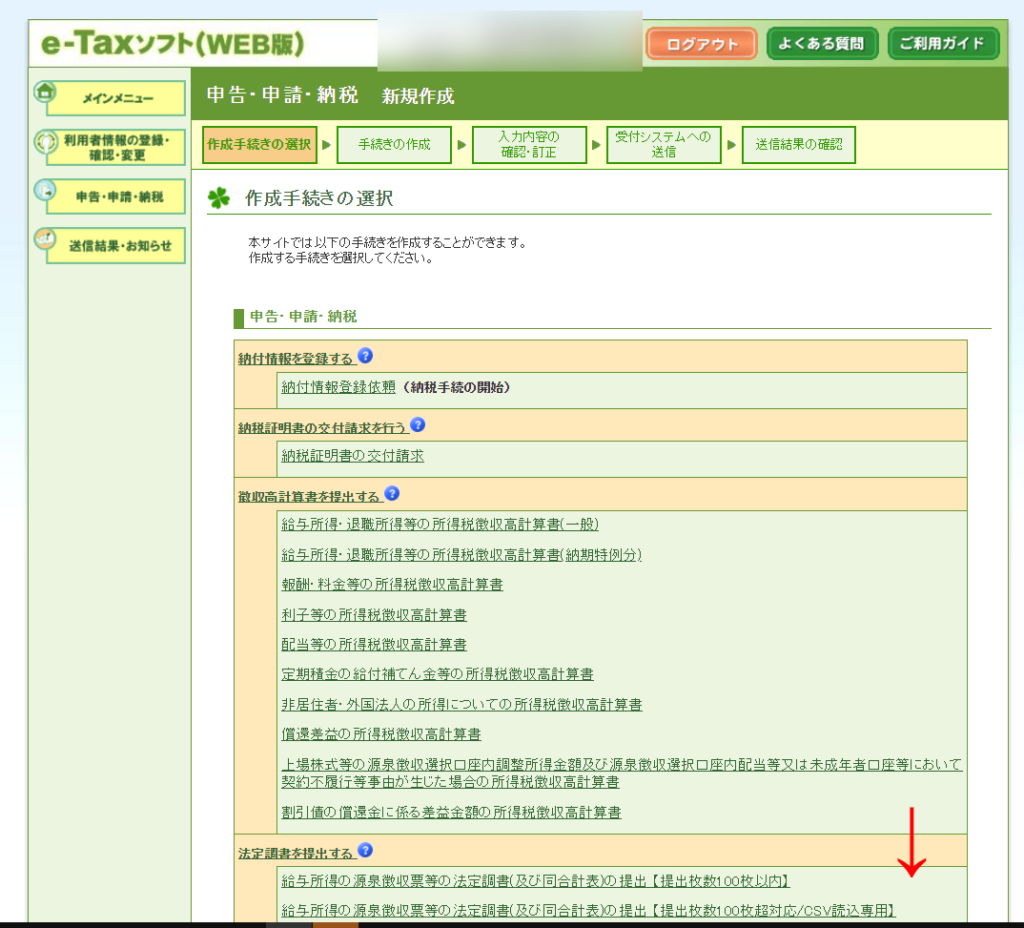Viewport: 1024px width, 928px height.
Task: Click the help icon beside 納付情報を登録する
Action: tap(365, 356)
